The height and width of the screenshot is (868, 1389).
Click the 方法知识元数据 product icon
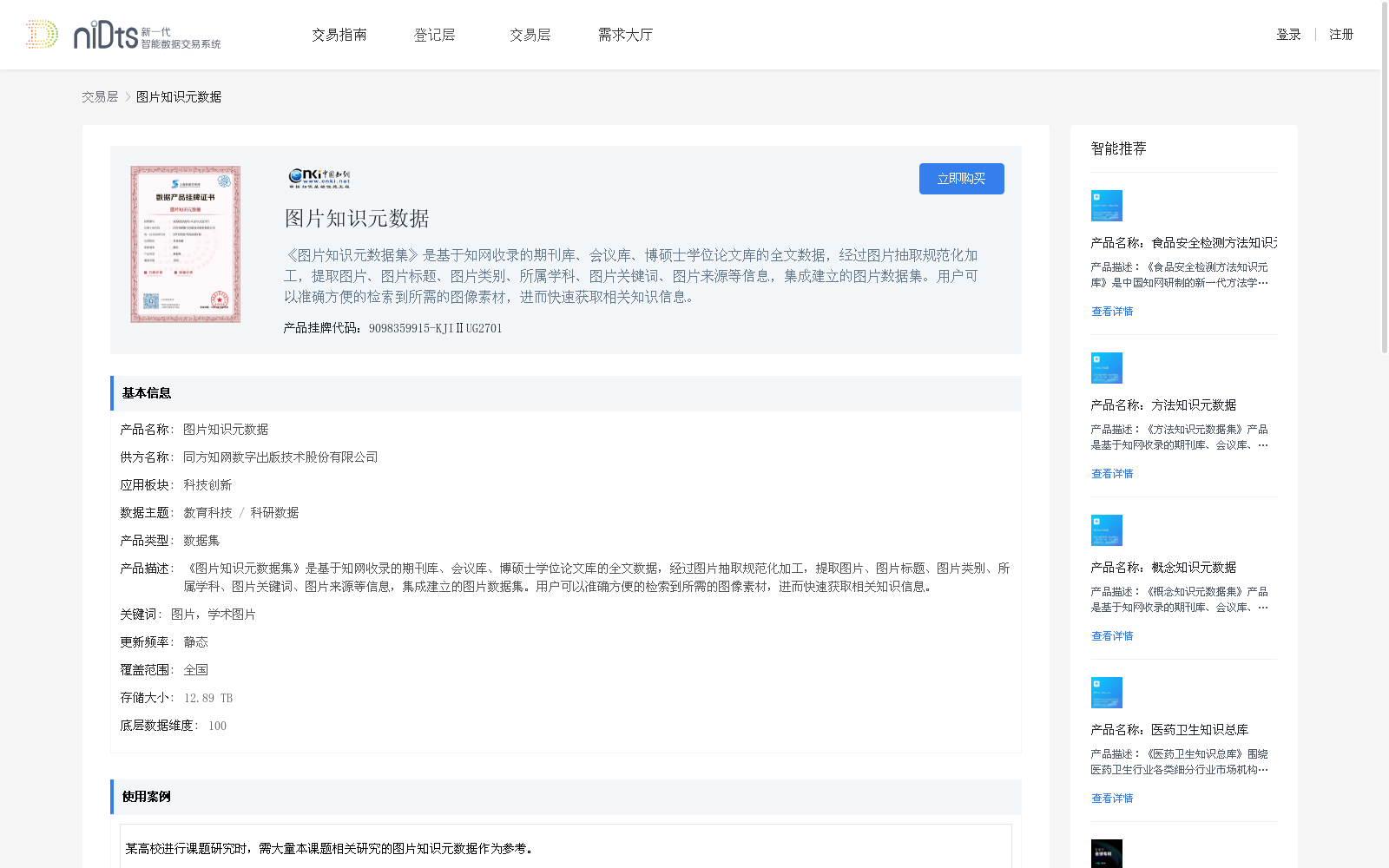point(1107,368)
